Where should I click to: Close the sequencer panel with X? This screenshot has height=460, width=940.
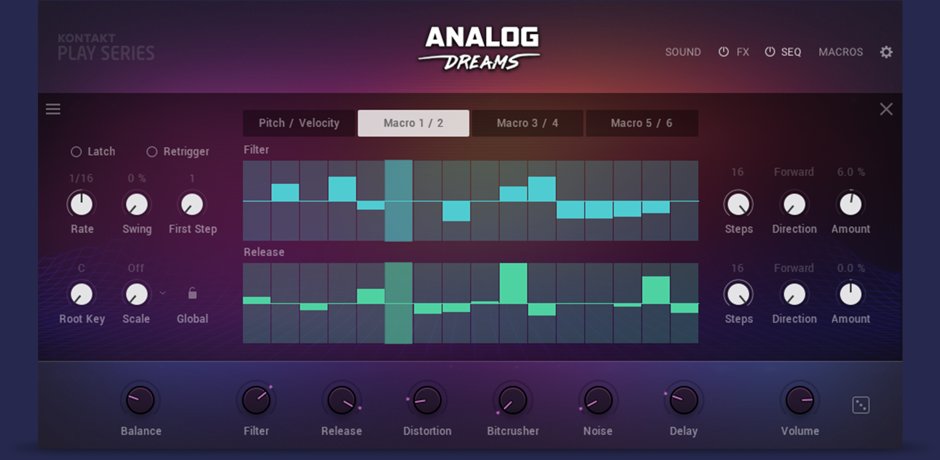click(886, 109)
